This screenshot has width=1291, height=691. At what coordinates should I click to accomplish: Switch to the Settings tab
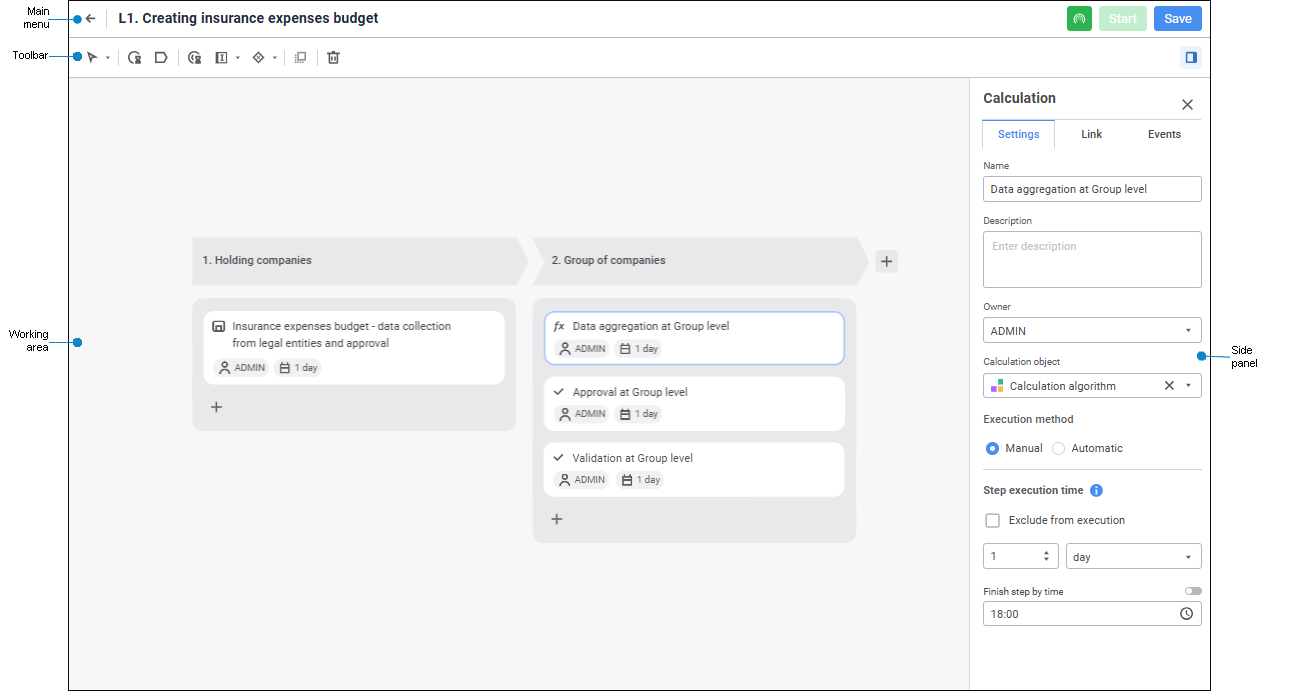tap(1018, 134)
